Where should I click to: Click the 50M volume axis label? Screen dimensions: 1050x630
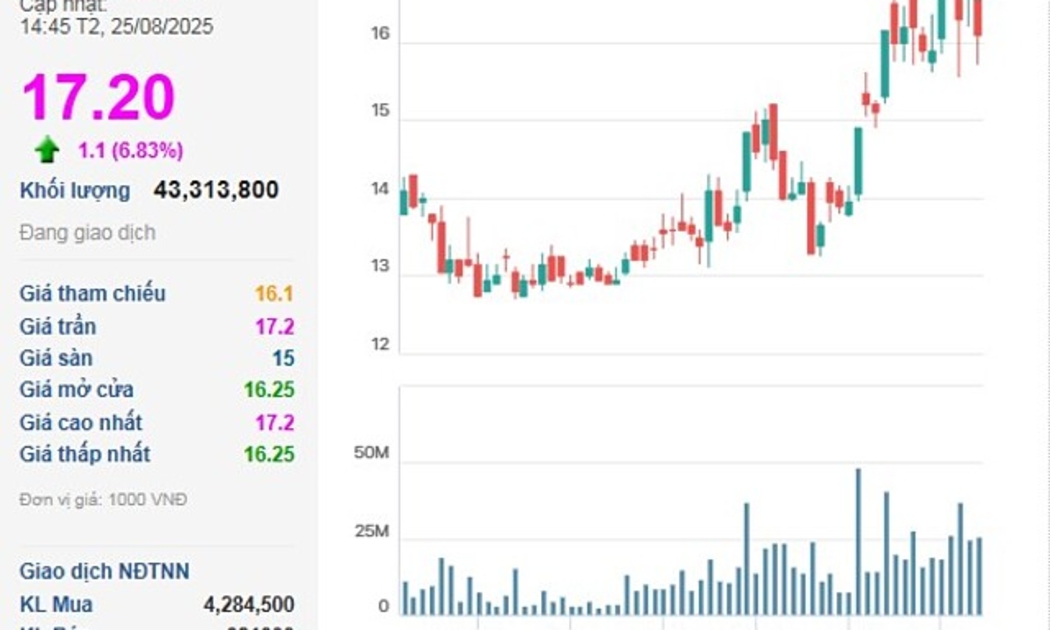370,454
